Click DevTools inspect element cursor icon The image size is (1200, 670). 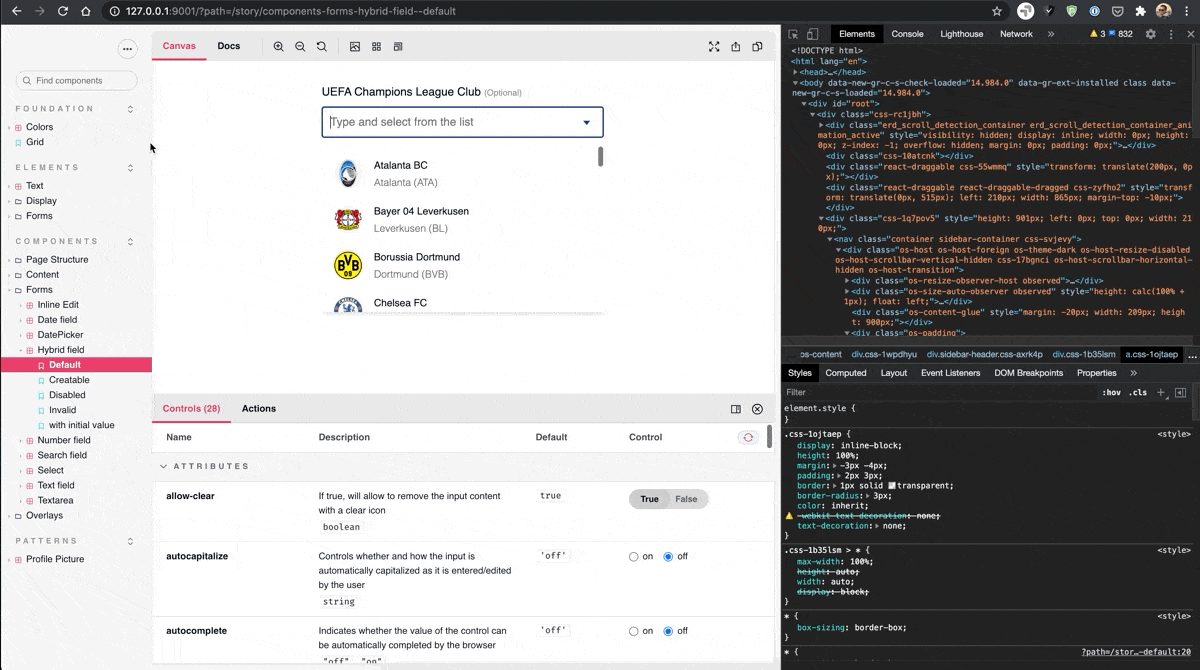[x=794, y=34]
